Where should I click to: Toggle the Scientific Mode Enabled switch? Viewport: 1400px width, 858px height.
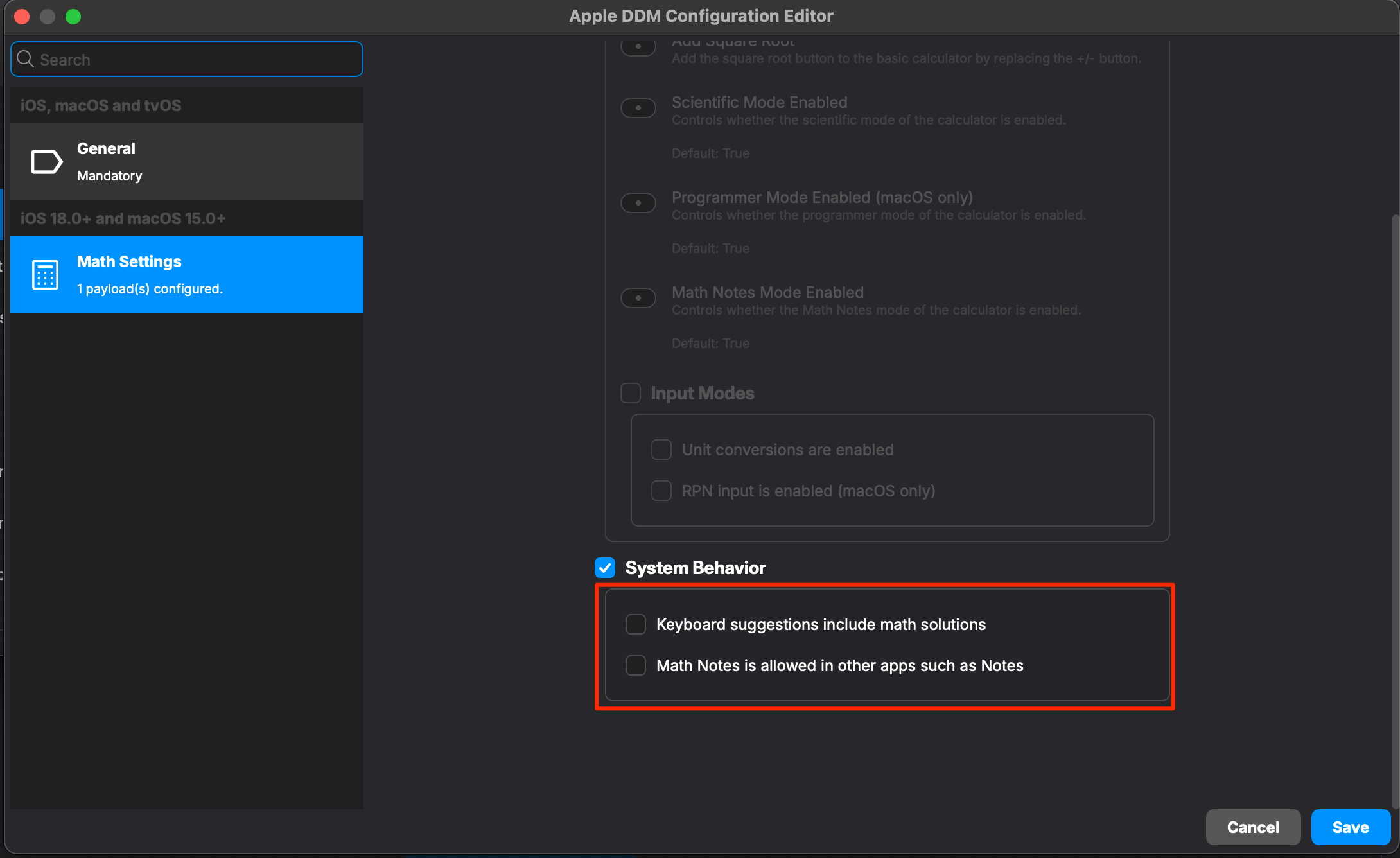(638, 108)
